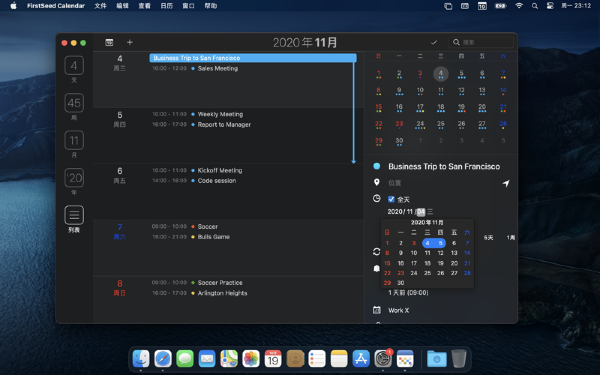Click the location arrow navigation icon
The image size is (600, 375).
(x=506, y=183)
